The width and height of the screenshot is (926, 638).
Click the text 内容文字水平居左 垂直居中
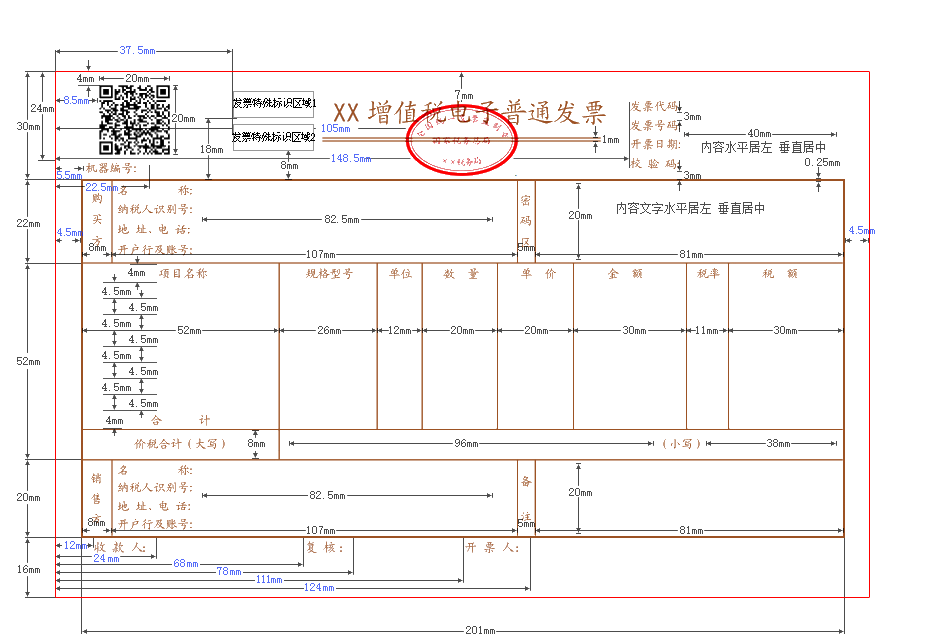[x=690, y=208]
